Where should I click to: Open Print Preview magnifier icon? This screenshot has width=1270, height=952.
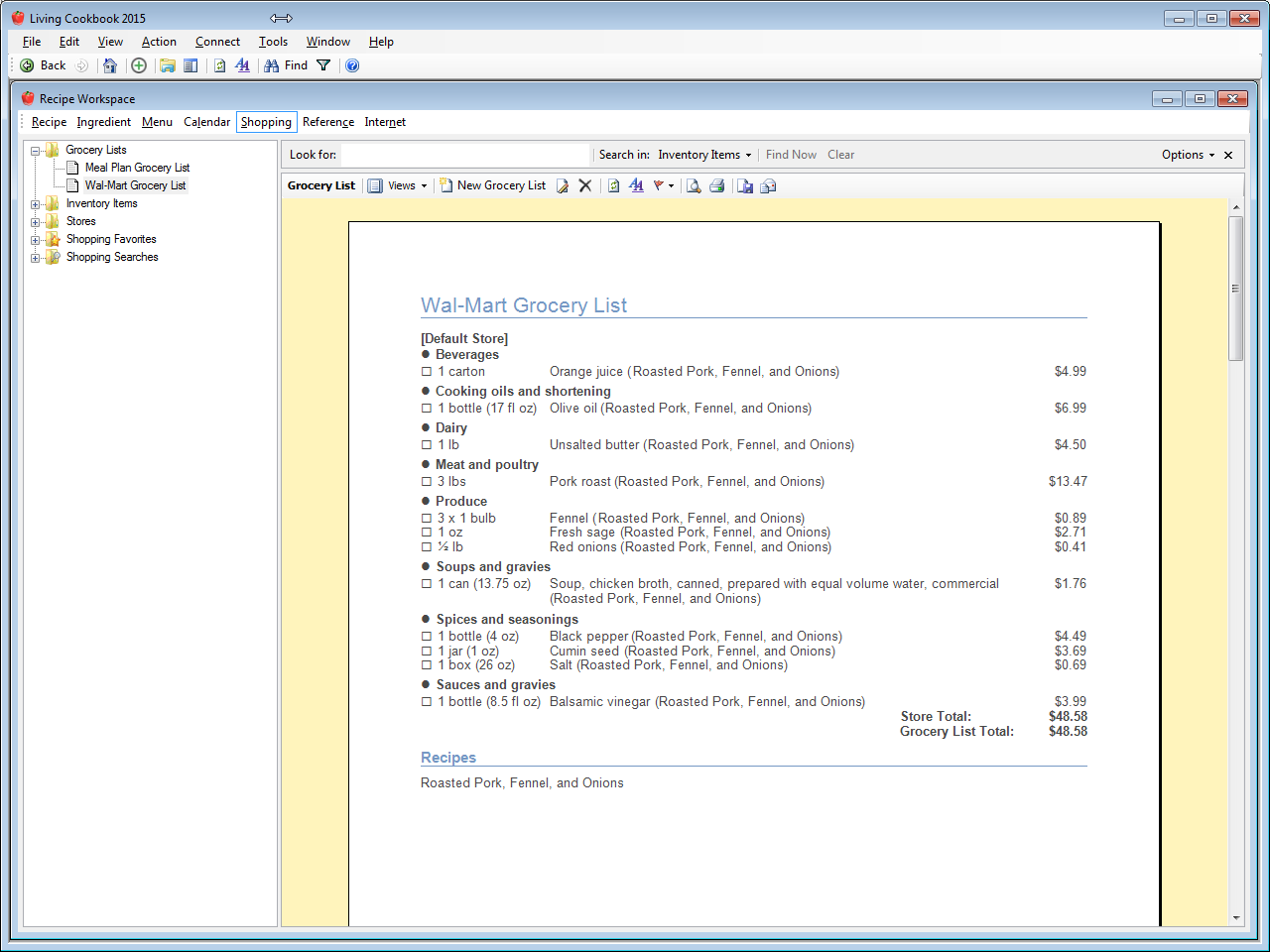[694, 185]
